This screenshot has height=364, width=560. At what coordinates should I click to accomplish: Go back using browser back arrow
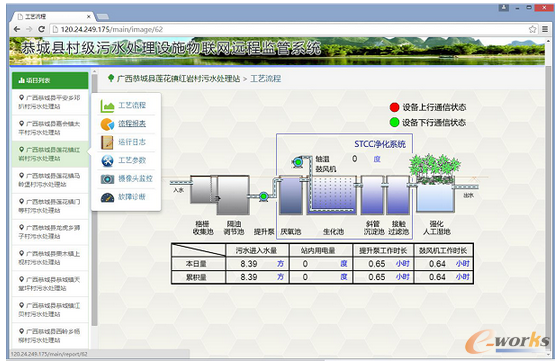click(x=17, y=29)
